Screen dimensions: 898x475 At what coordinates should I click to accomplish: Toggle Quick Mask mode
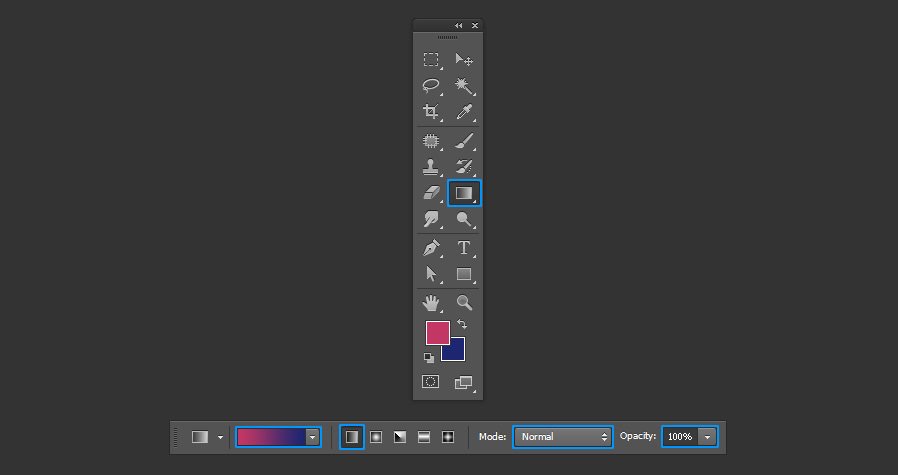click(x=431, y=382)
